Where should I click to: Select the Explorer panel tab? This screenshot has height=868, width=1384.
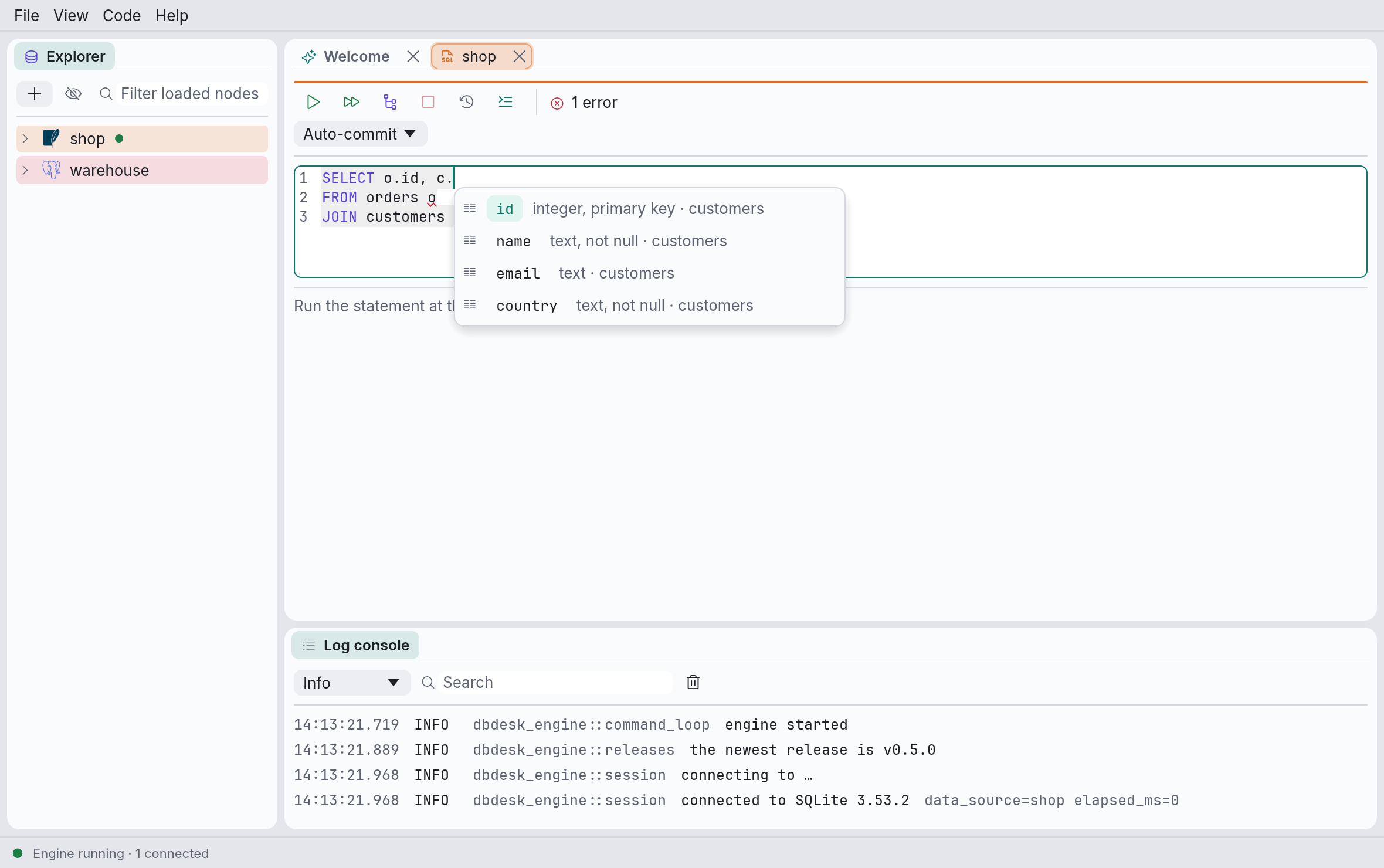(x=65, y=56)
